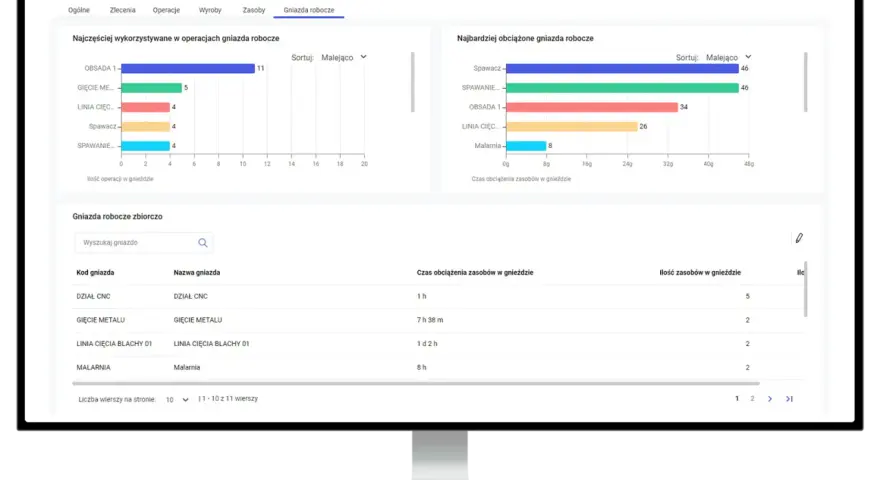Click the 7 h 38 m time value

(x=430, y=320)
